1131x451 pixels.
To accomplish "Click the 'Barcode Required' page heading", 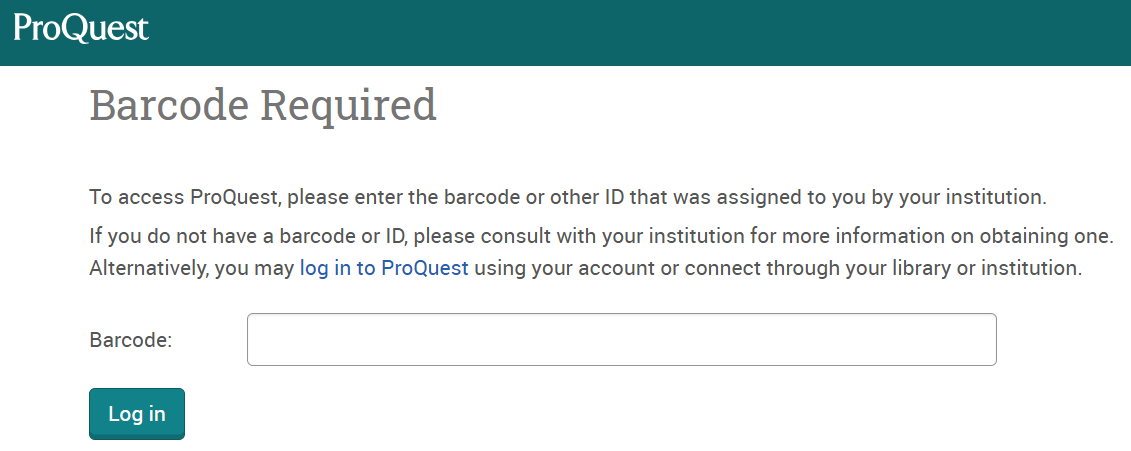I will click(263, 105).
